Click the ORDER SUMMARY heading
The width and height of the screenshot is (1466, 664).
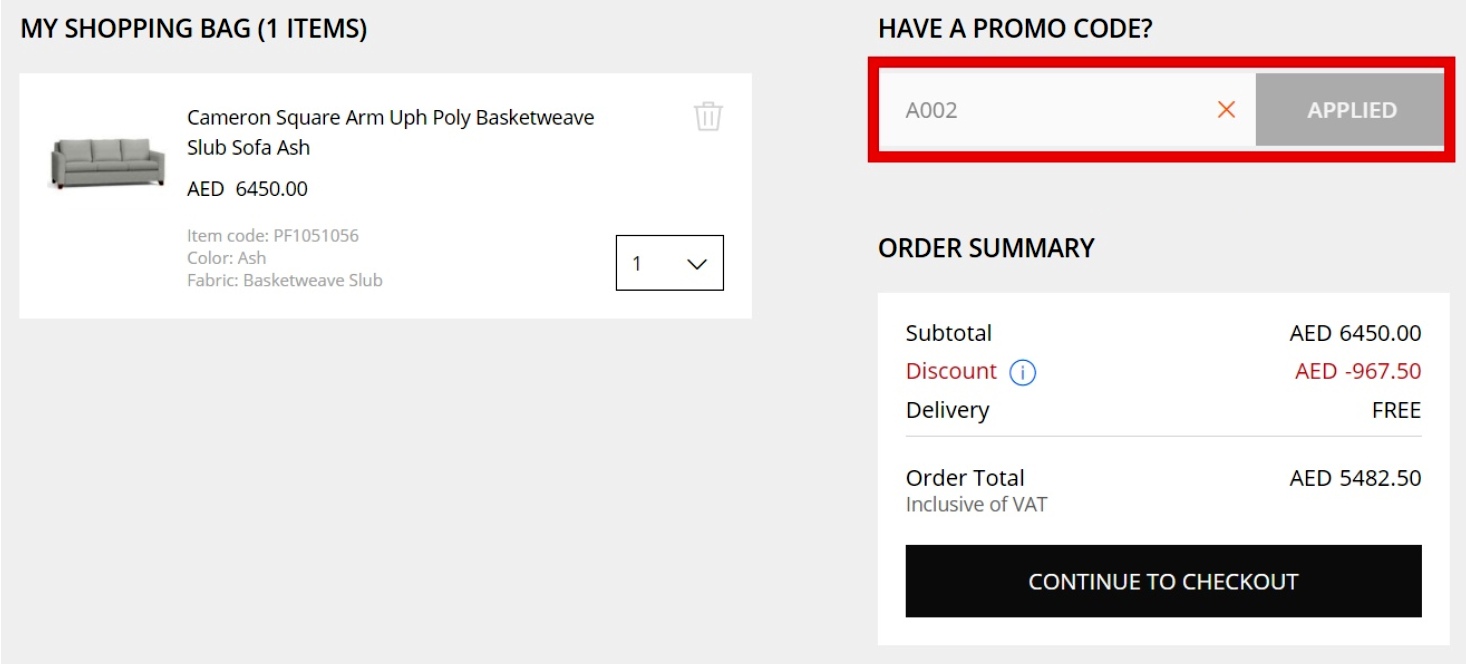tap(984, 248)
